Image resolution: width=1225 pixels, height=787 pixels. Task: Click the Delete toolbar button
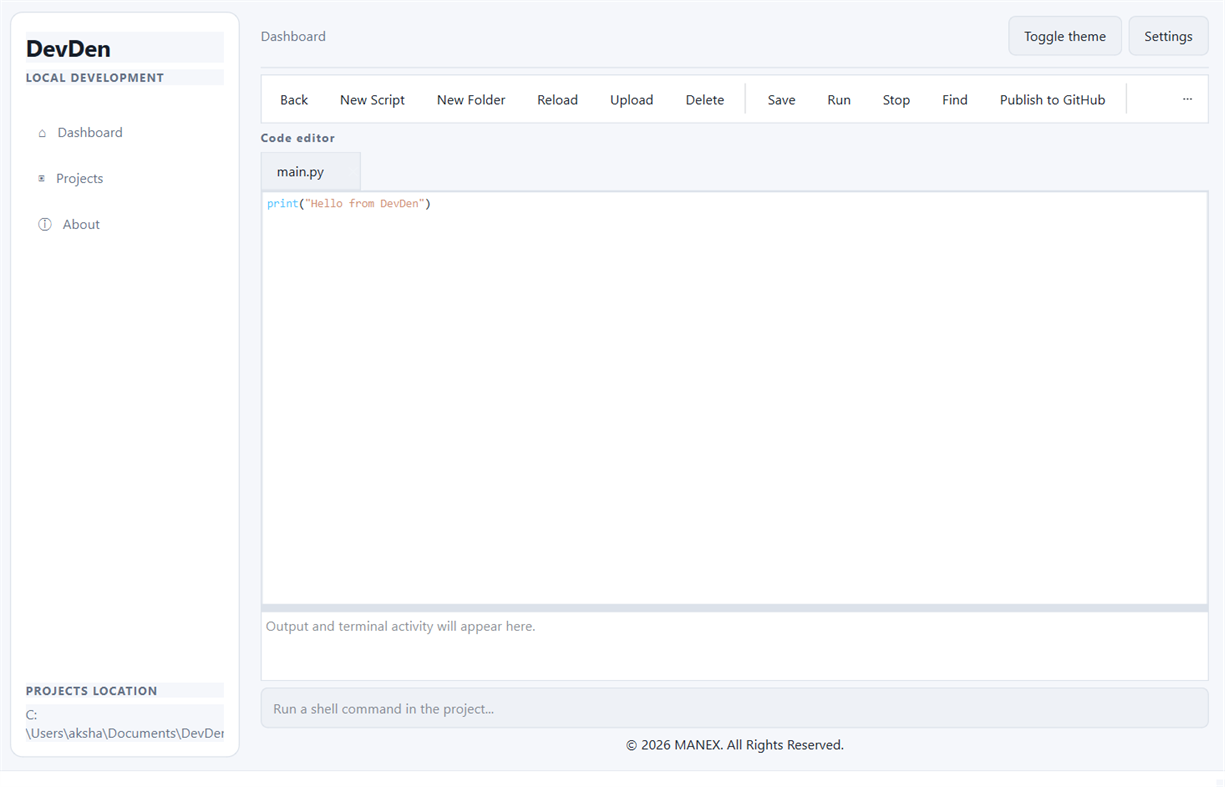click(x=705, y=100)
